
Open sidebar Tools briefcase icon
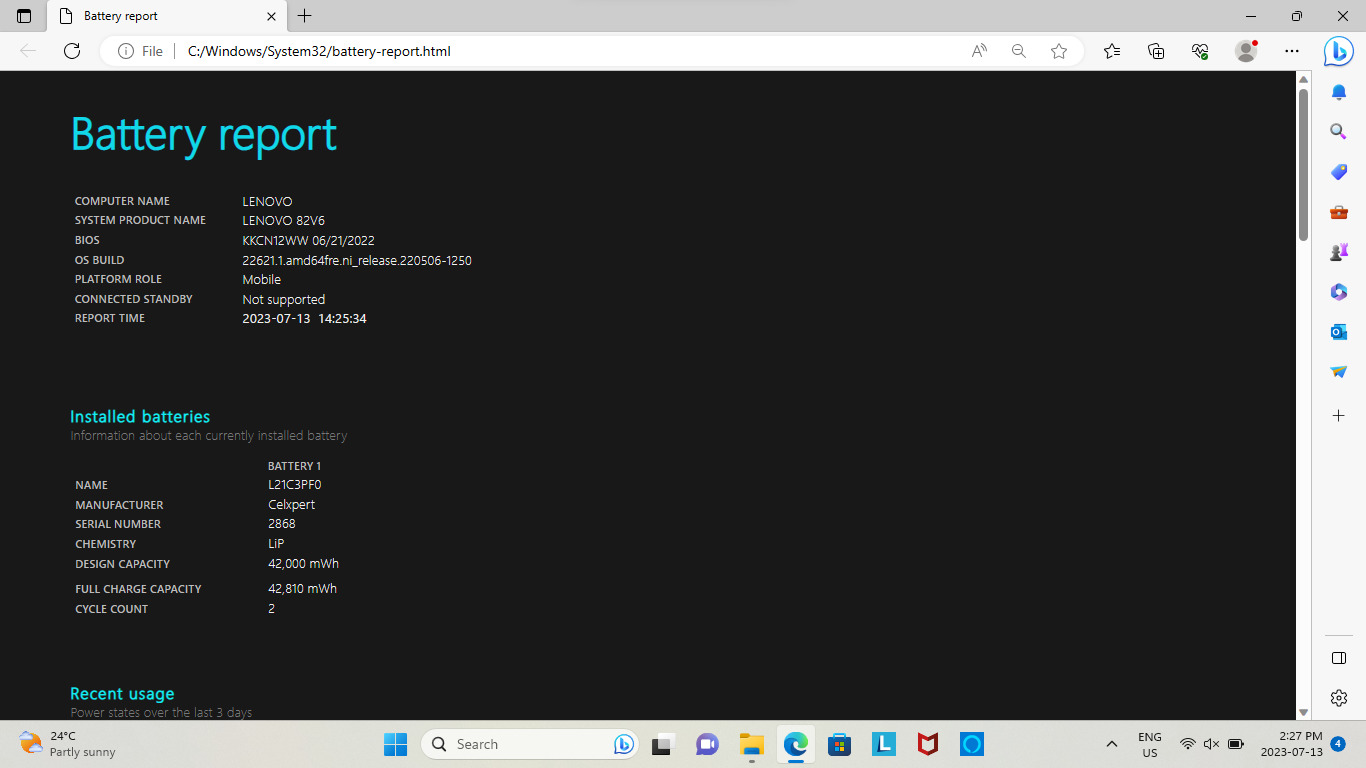(1339, 212)
